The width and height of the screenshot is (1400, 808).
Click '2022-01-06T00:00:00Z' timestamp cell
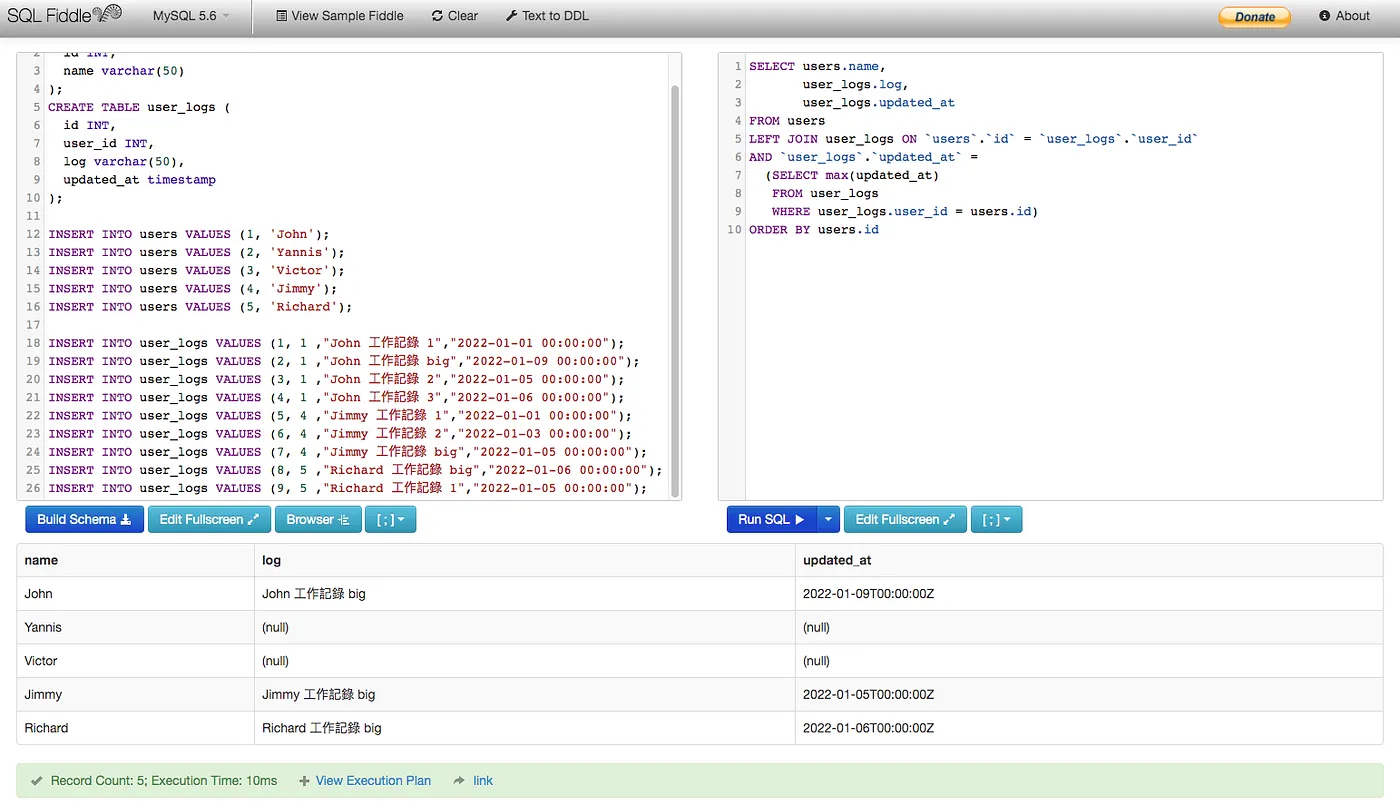(x=1089, y=728)
